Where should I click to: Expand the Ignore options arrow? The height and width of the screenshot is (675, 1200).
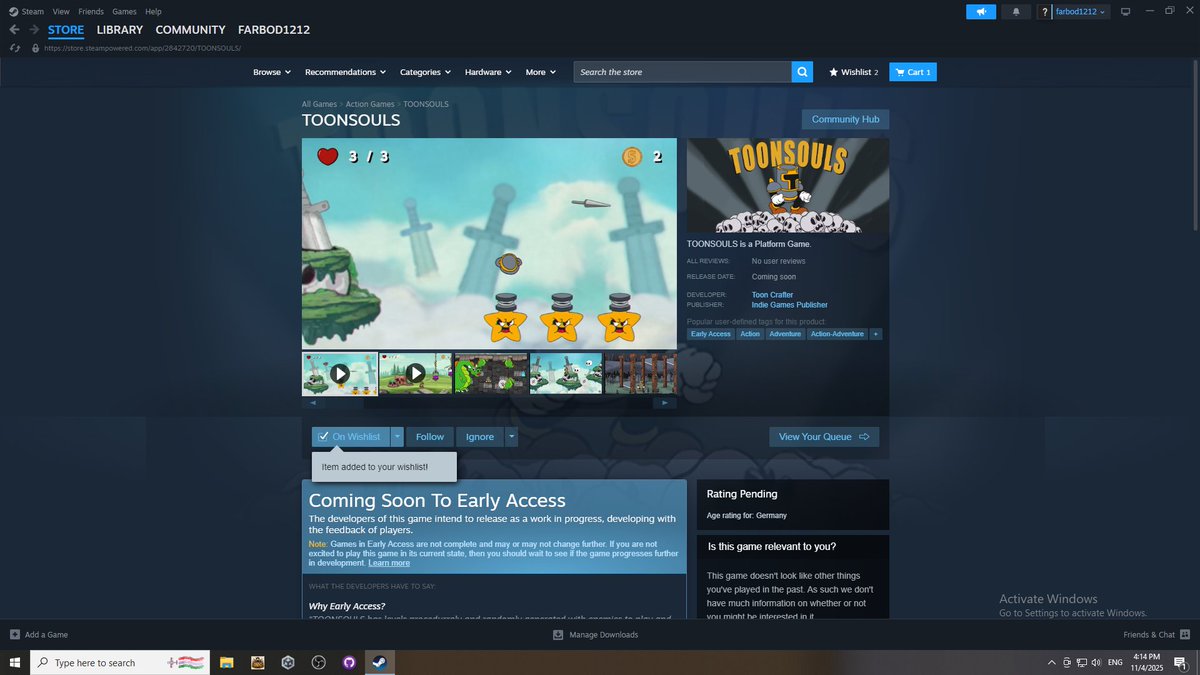coord(511,436)
